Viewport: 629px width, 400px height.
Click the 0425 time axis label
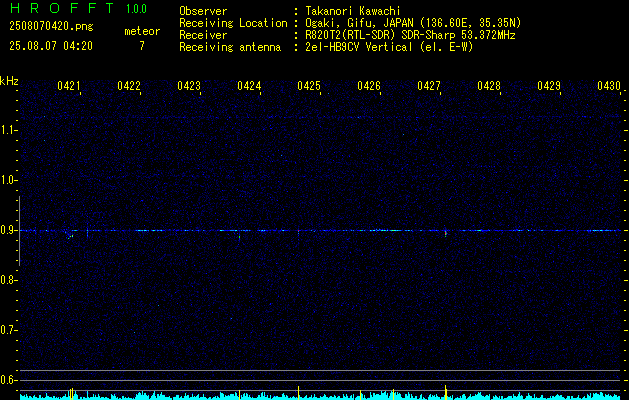(309, 85)
